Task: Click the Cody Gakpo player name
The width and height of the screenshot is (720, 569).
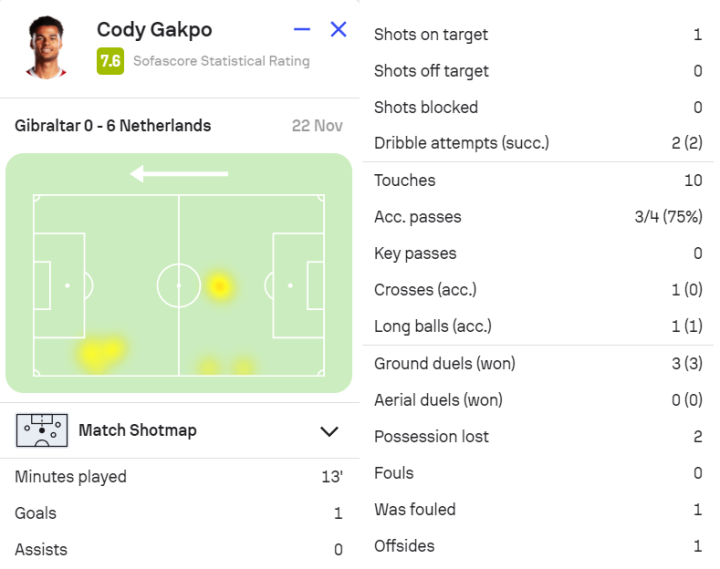Action: coord(154,30)
